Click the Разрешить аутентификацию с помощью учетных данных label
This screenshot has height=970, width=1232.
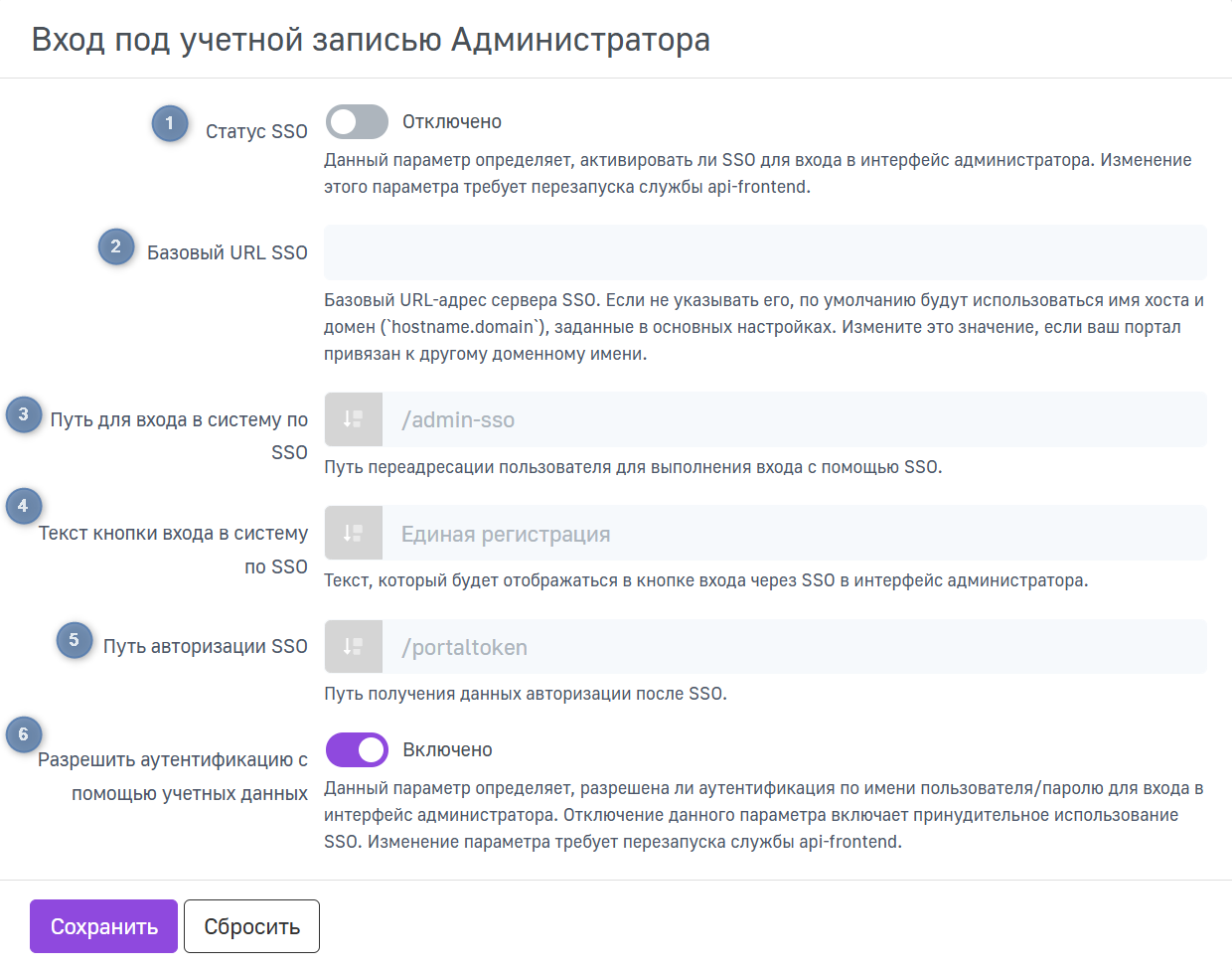[173, 776]
